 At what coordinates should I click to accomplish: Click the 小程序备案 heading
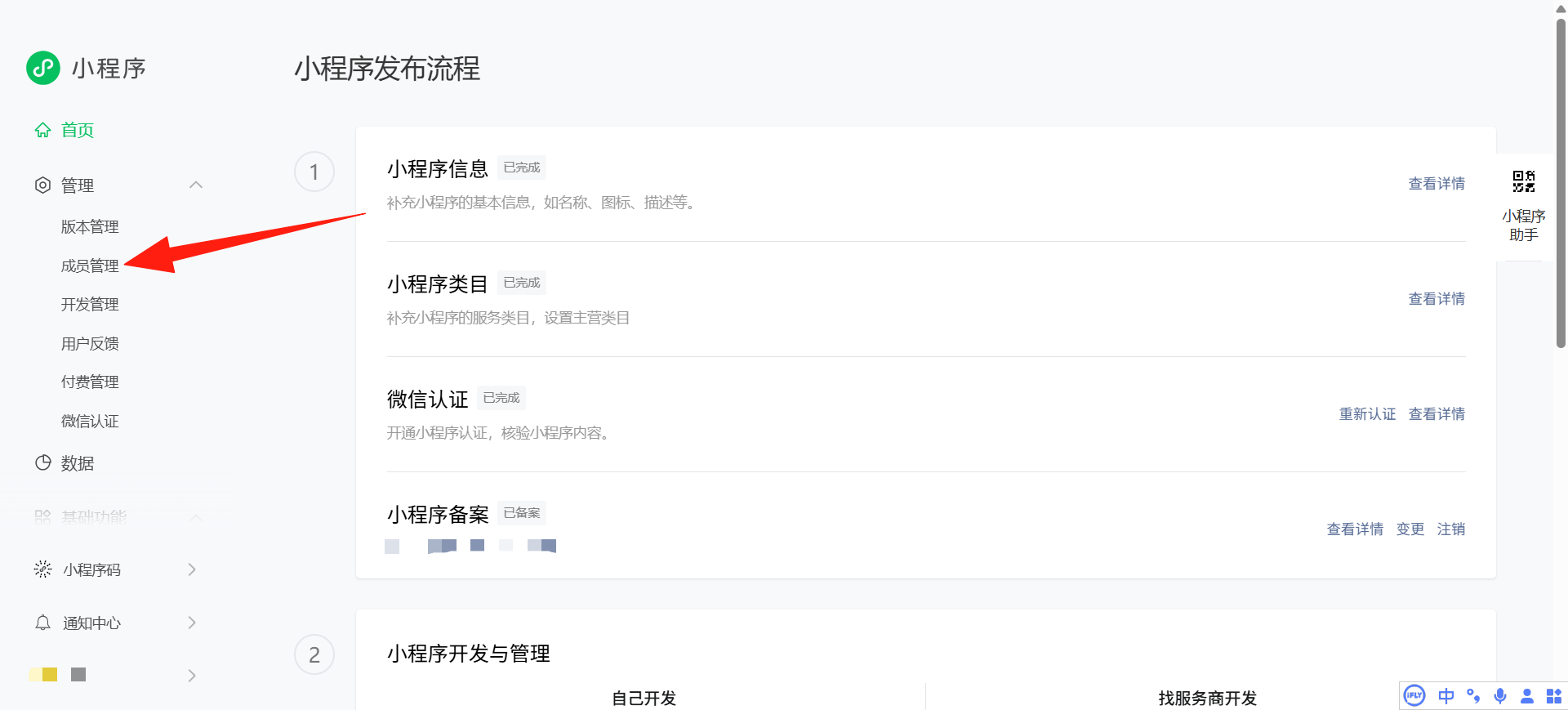(438, 515)
